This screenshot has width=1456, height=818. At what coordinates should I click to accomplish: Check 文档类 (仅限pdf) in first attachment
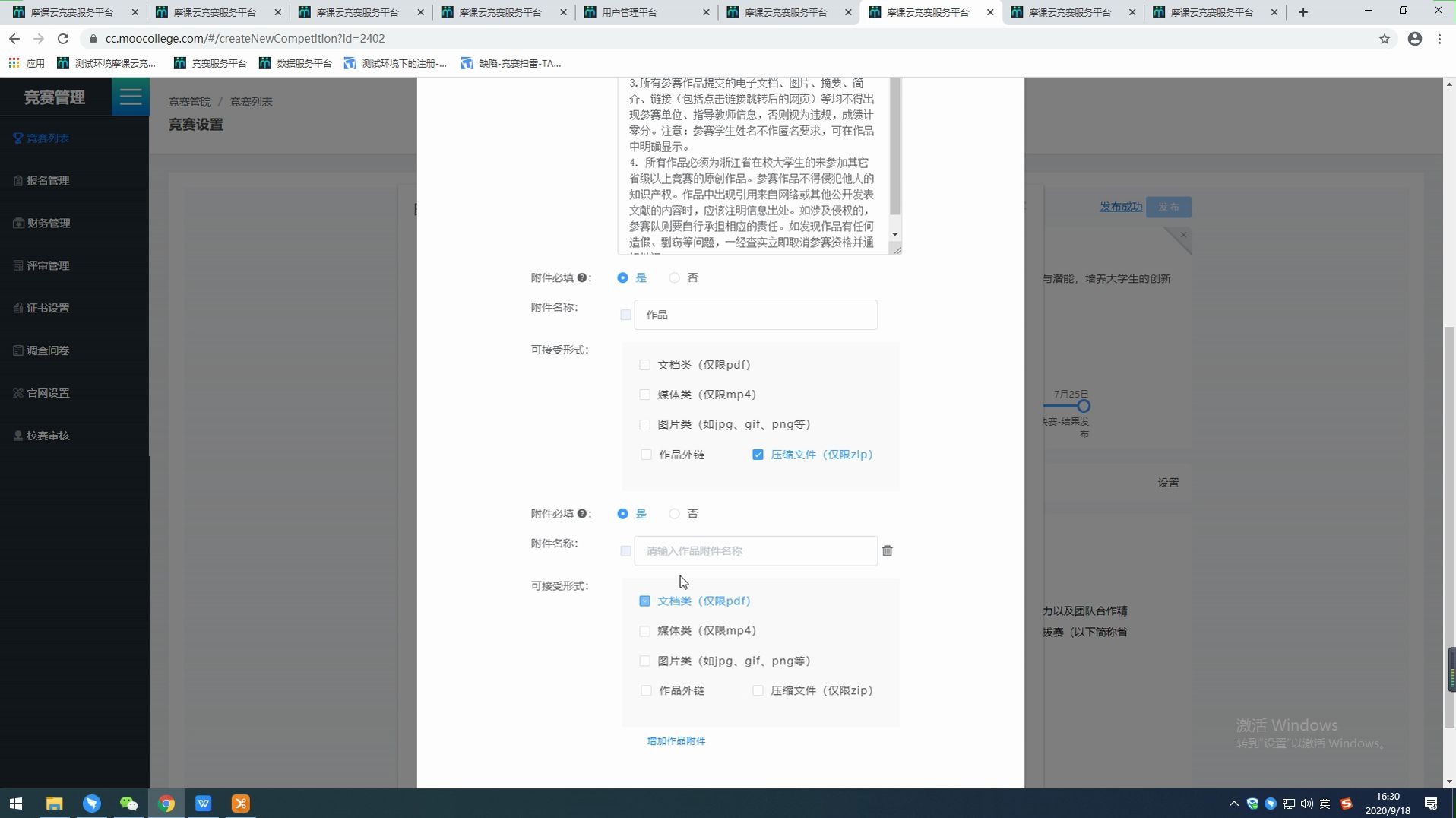(x=644, y=365)
